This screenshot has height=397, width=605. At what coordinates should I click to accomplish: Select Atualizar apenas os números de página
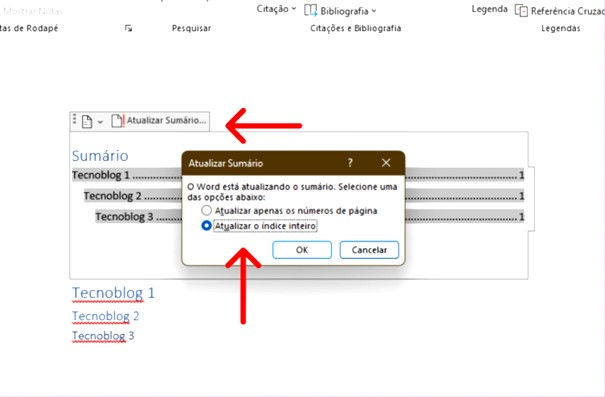coord(289,211)
